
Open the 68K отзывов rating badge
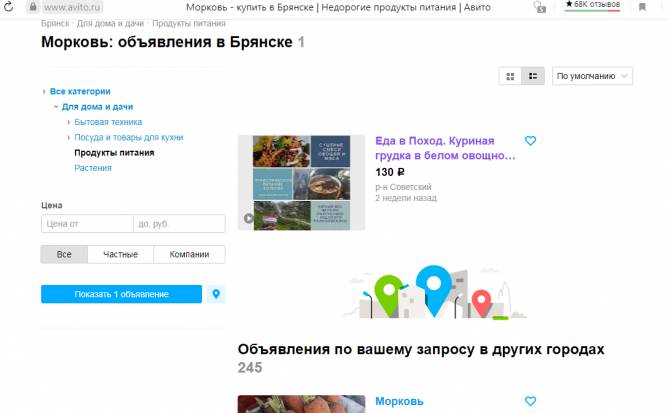tap(592, 6)
